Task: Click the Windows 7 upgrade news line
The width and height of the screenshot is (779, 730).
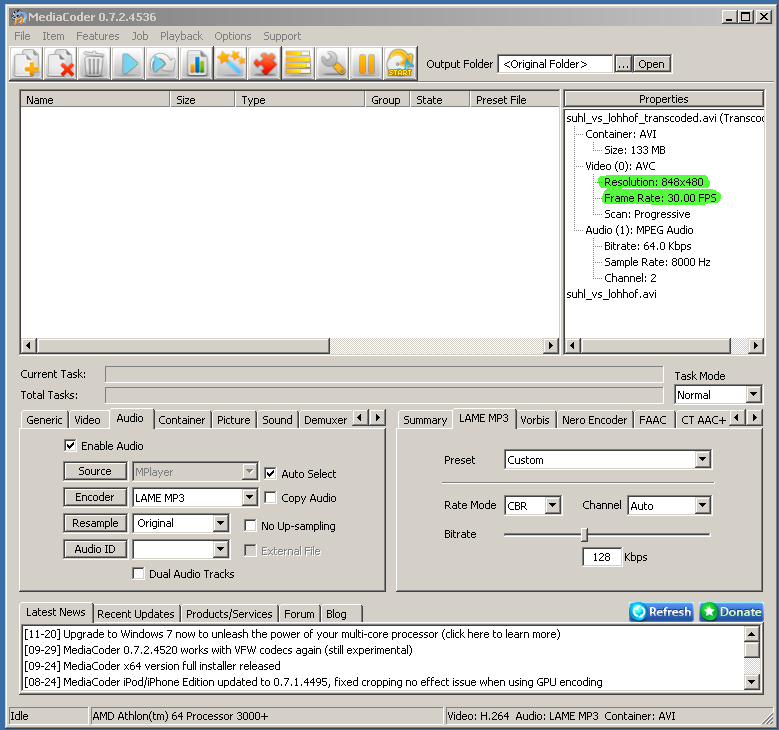Action: 292,634
